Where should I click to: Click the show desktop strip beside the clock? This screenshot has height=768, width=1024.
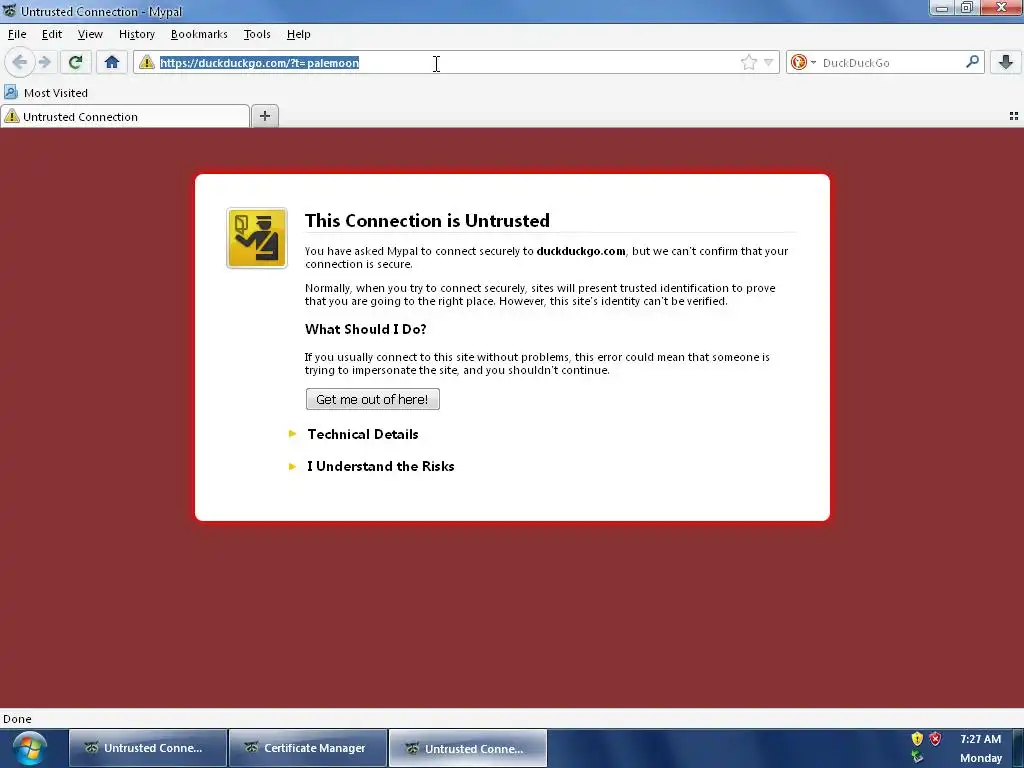click(1019, 748)
